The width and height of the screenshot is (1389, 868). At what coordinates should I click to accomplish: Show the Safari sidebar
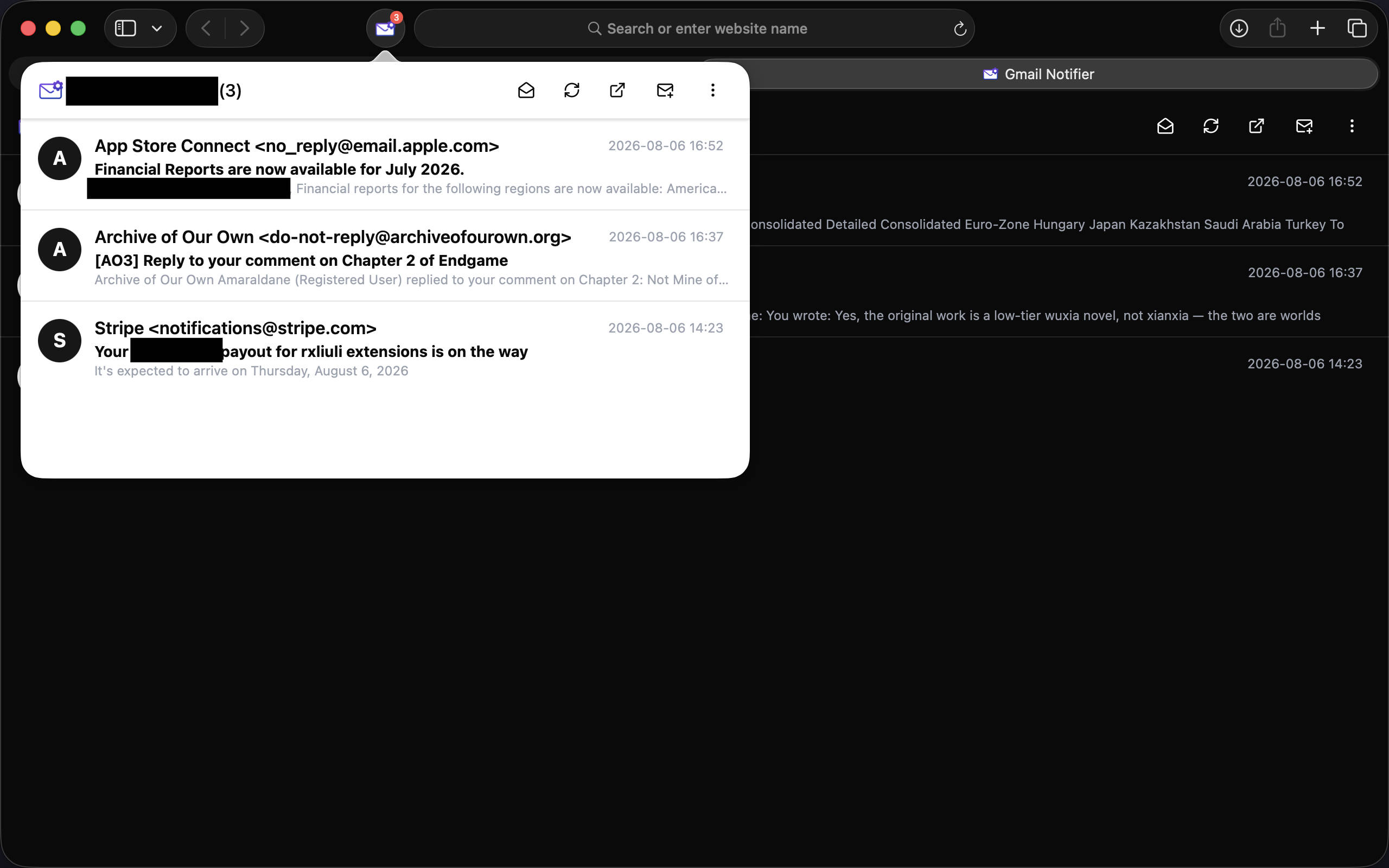tap(126, 28)
